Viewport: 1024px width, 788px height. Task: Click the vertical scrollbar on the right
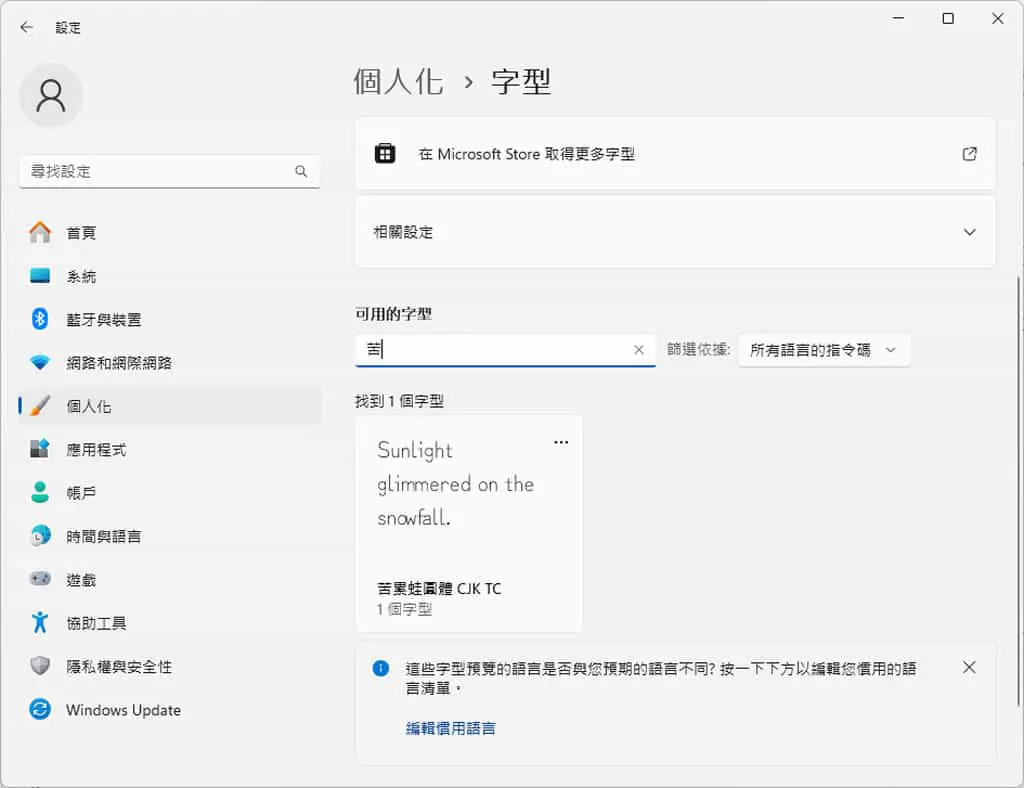(1018, 490)
